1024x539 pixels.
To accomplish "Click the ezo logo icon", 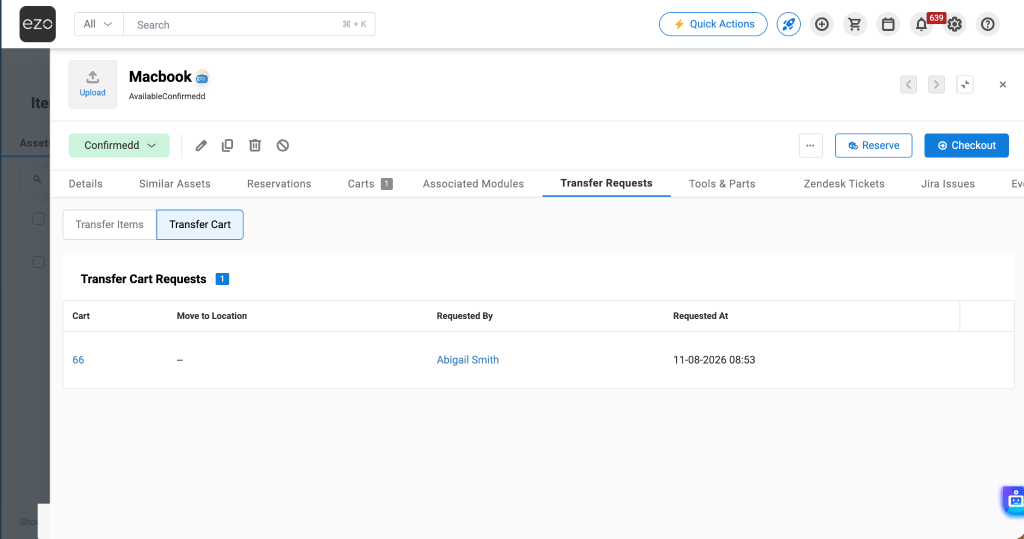I will click(37, 24).
